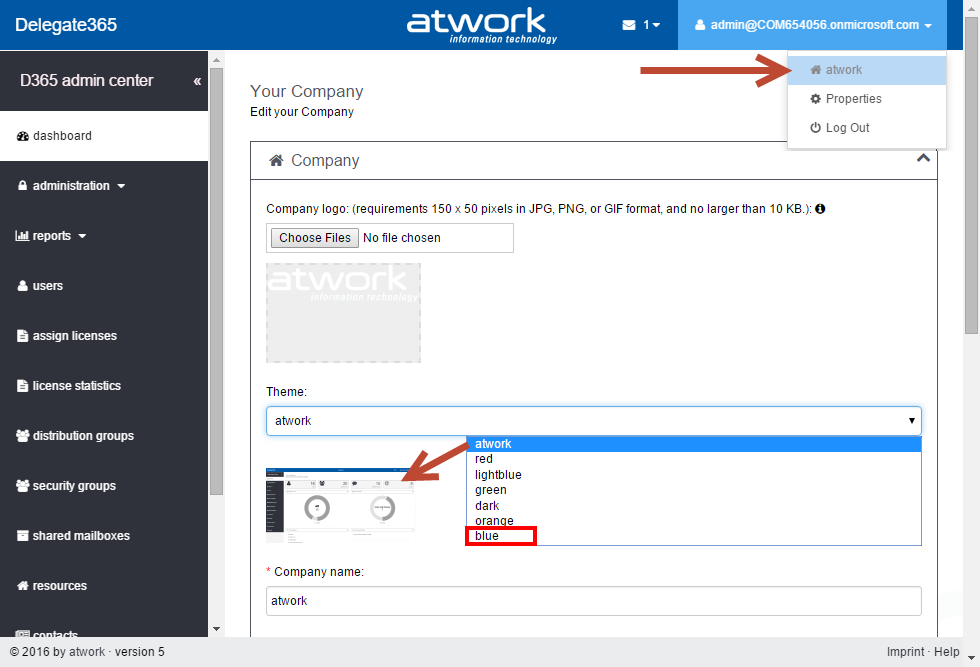The height and width of the screenshot is (667, 980).
Task: Click the Company name input field
Action: click(x=594, y=601)
